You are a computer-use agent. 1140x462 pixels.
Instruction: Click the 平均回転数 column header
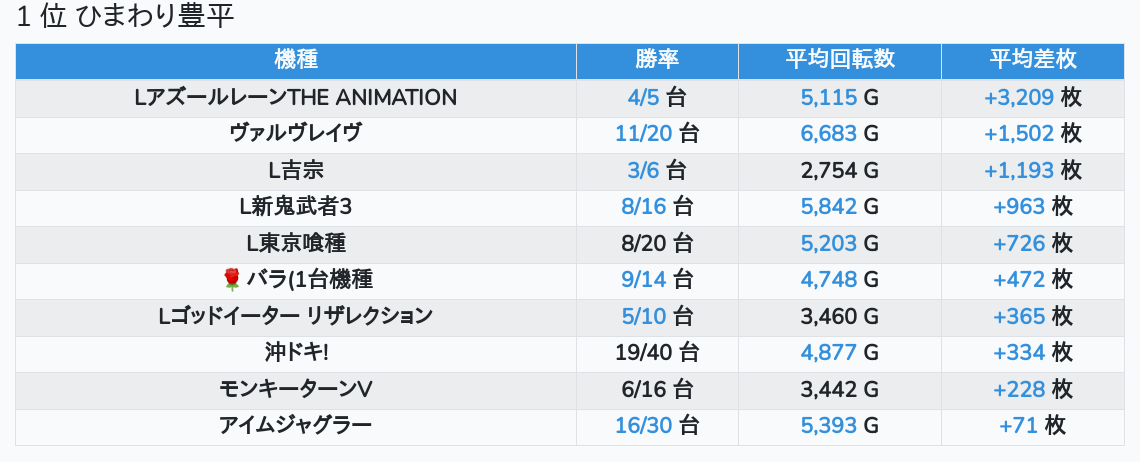840,60
